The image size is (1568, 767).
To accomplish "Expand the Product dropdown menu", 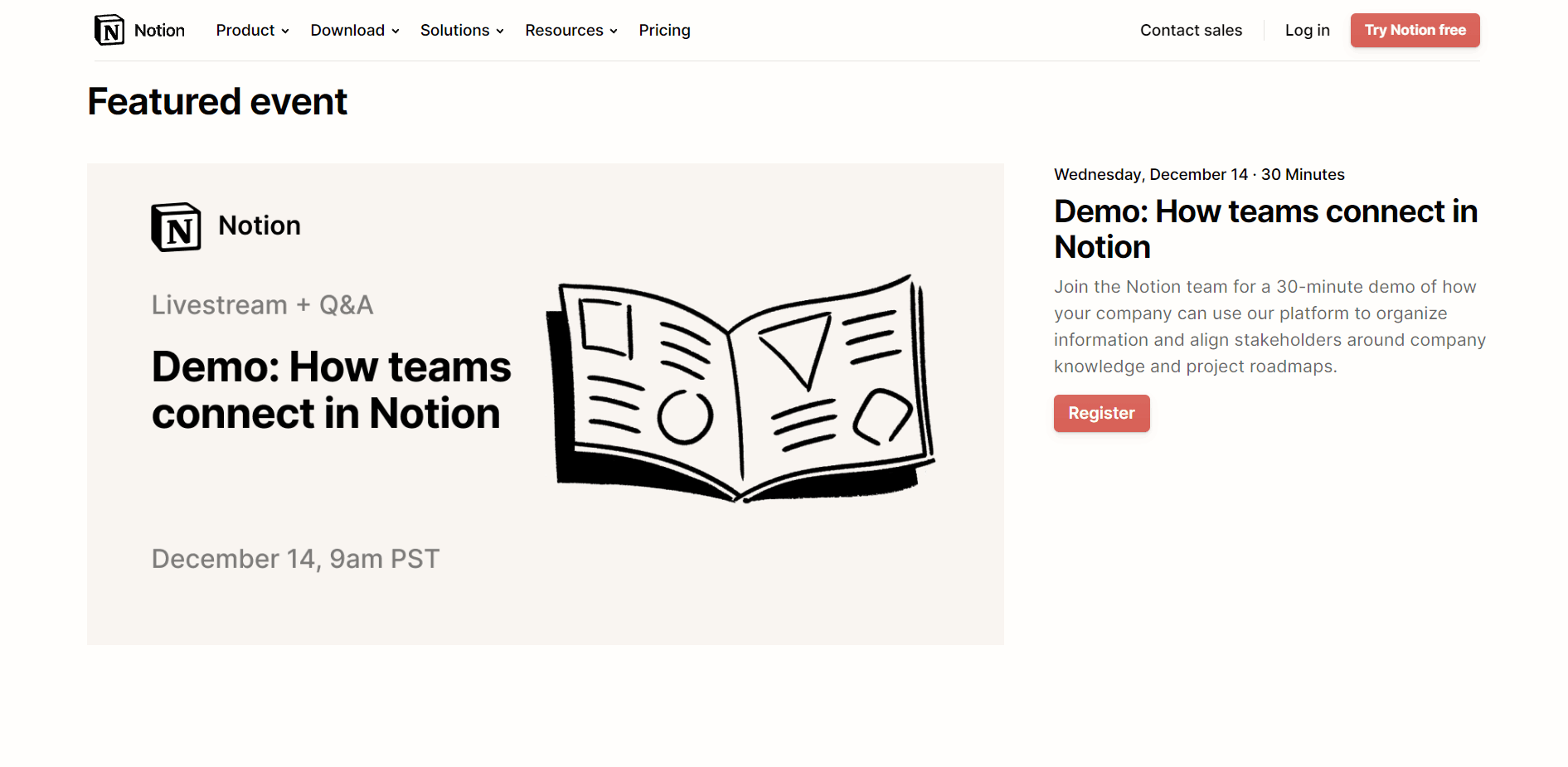I will (253, 31).
